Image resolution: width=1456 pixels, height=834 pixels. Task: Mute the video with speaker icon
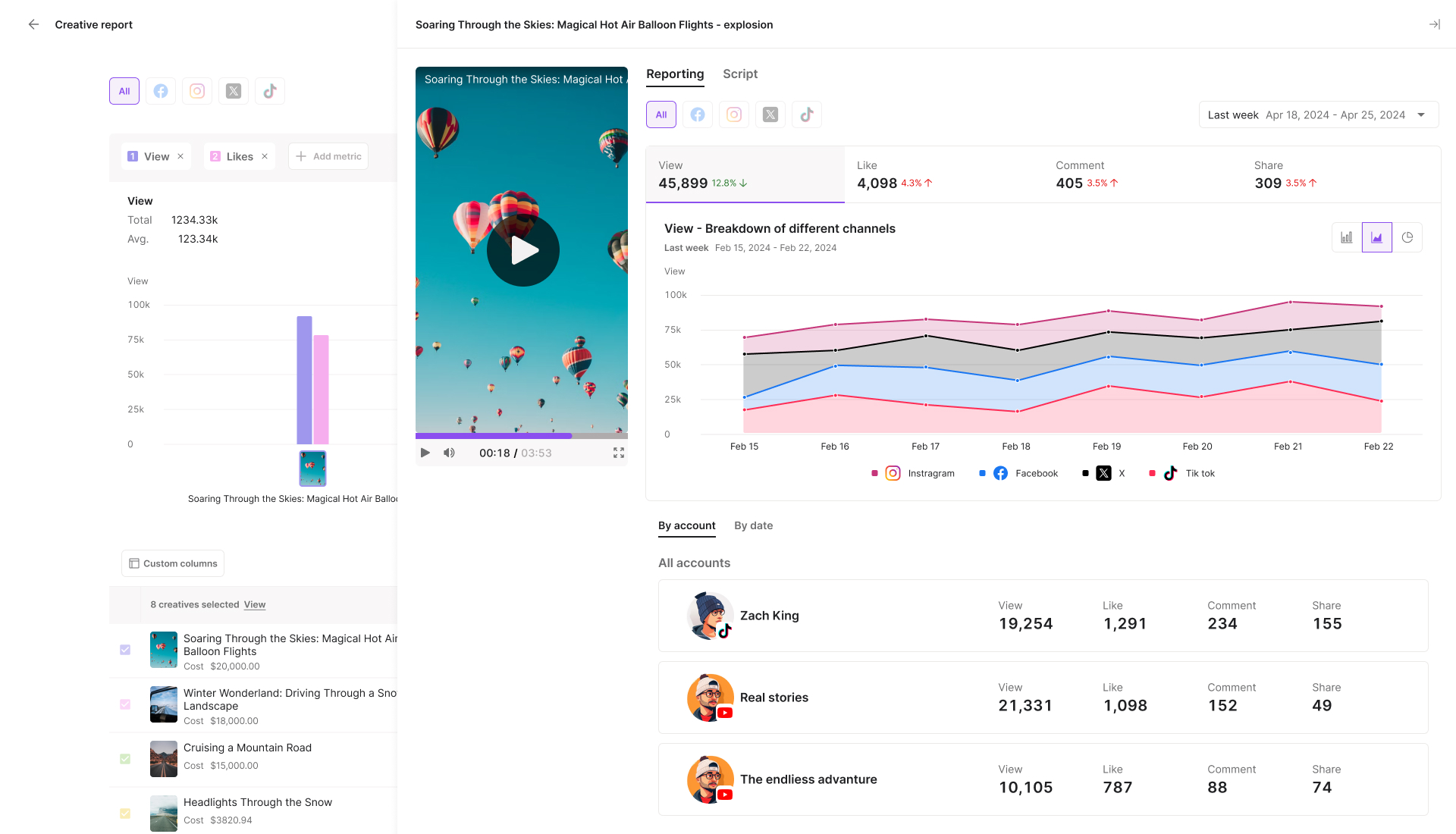tap(449, 453)
